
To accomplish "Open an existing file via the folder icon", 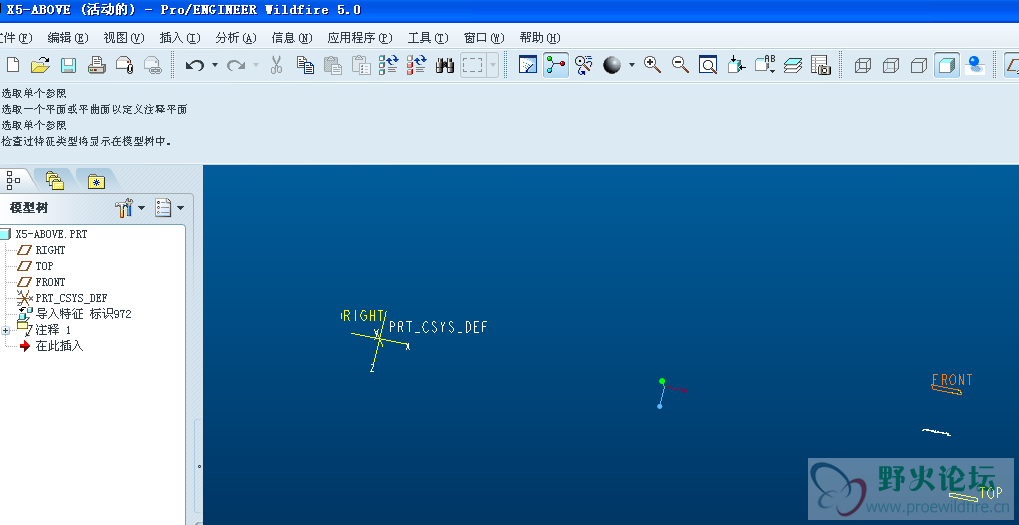I will point(40,65).
